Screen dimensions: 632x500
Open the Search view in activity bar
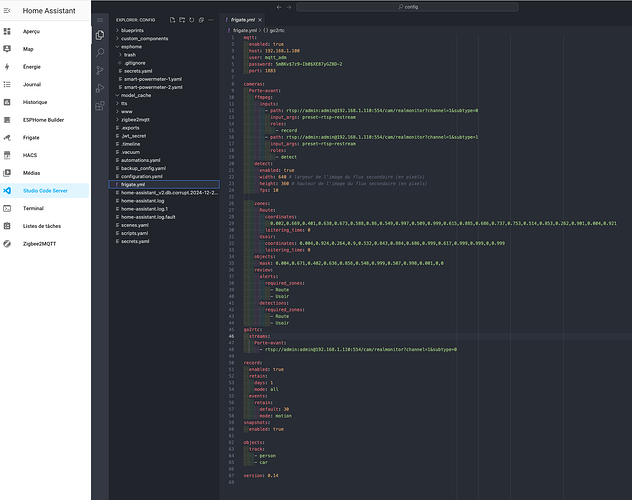coord(100,52)
